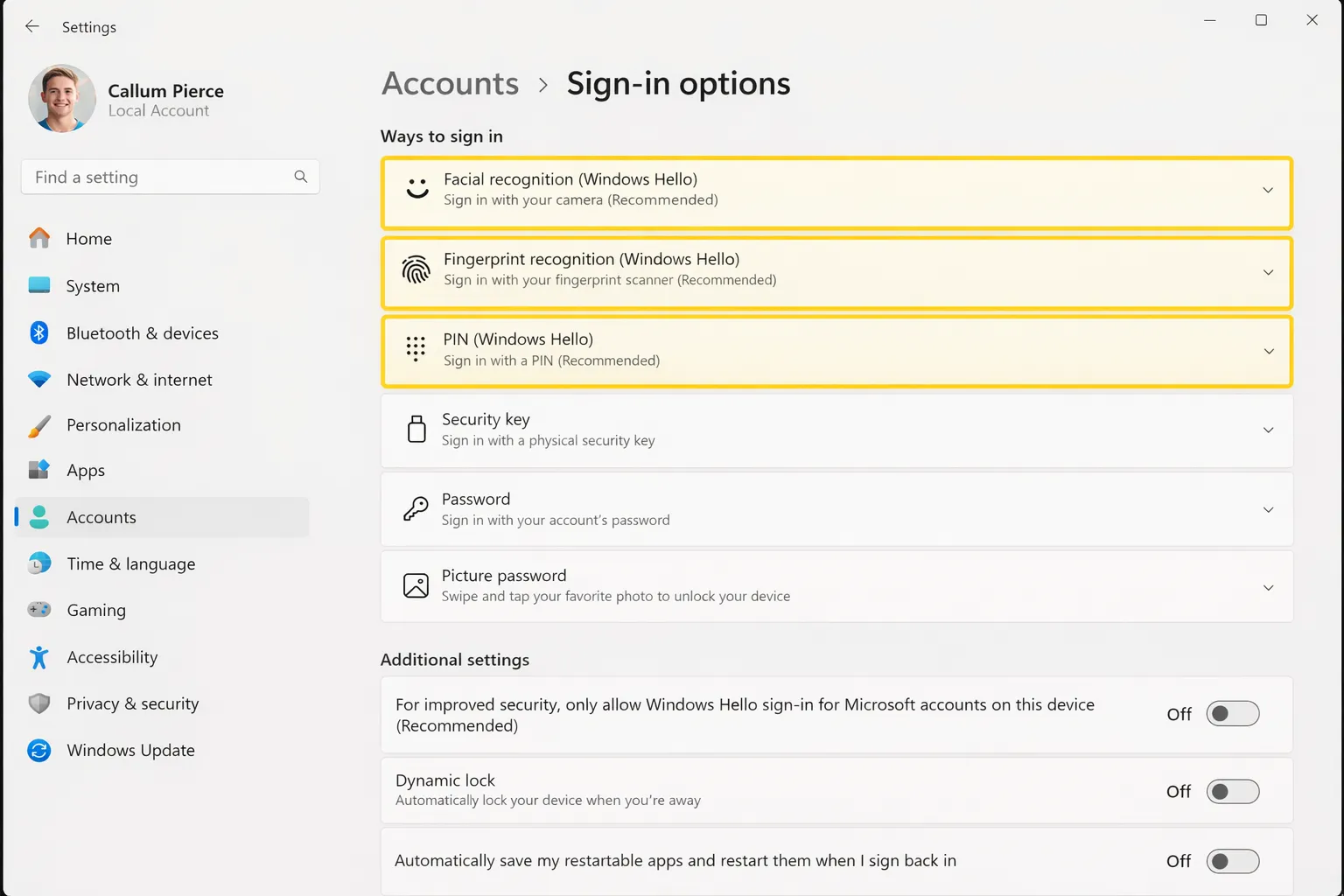Click the Gaming controller icon
This screenshot has height=896, width=1344.
[x=39, y=610]
